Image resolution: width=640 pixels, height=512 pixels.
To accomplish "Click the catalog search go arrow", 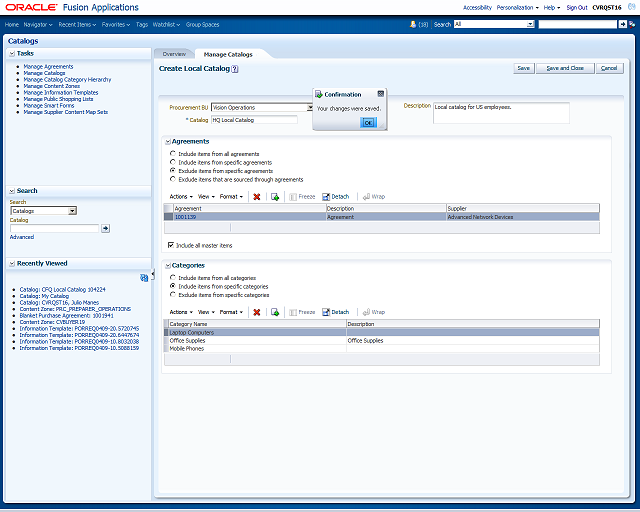I will [x=105, y=228].
